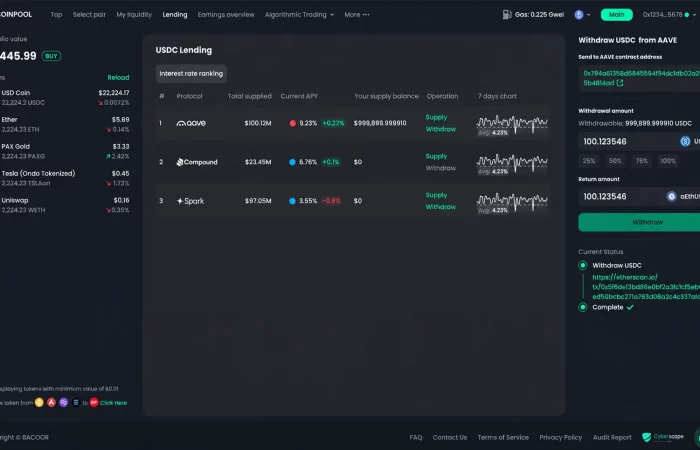This screenshot has width=700, height=450.
Task: Click the blue APY dot for Spark
Action: click(x=292, y=201)
